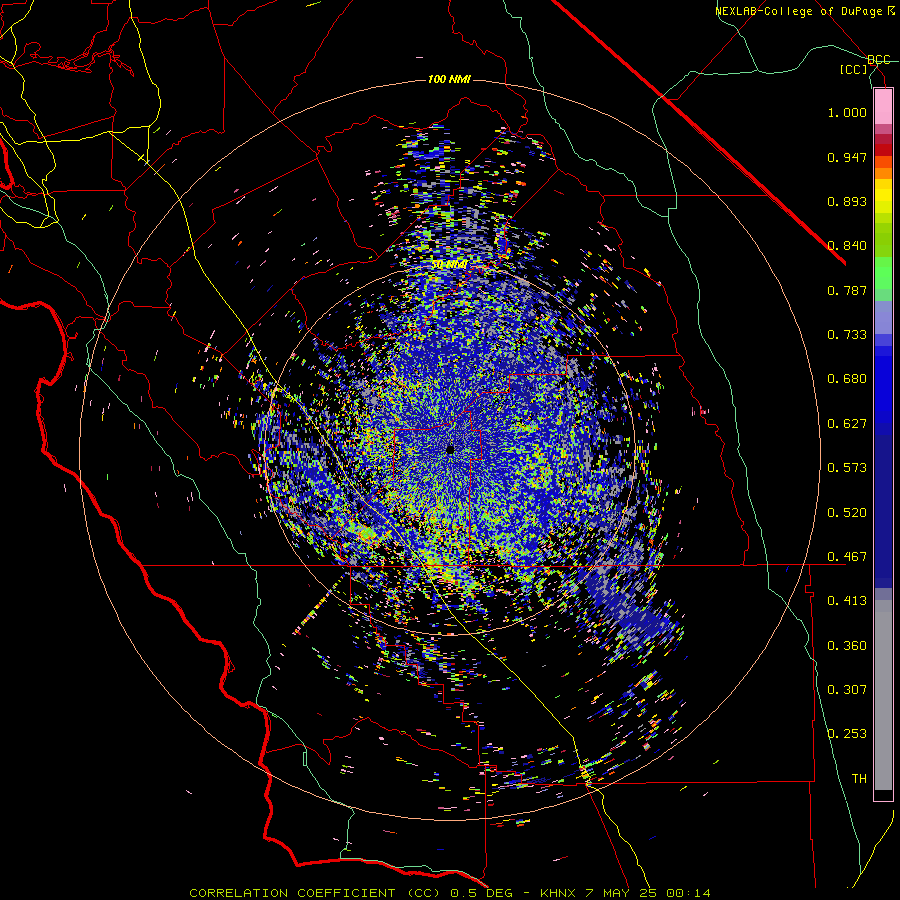Click the 50 NMI range ring label
Viewport: 900px width, 900px height.
[449, 265]
